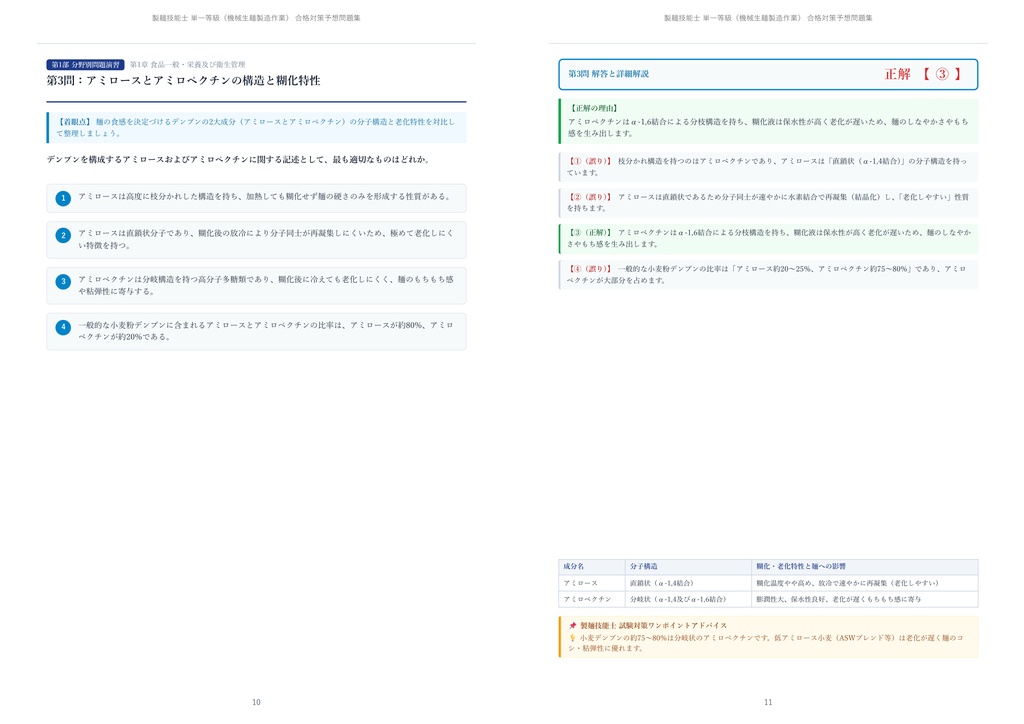Select the blue circle numbered 2
The height and width of the screenshot is (724, 1024).
click(63, 236)
